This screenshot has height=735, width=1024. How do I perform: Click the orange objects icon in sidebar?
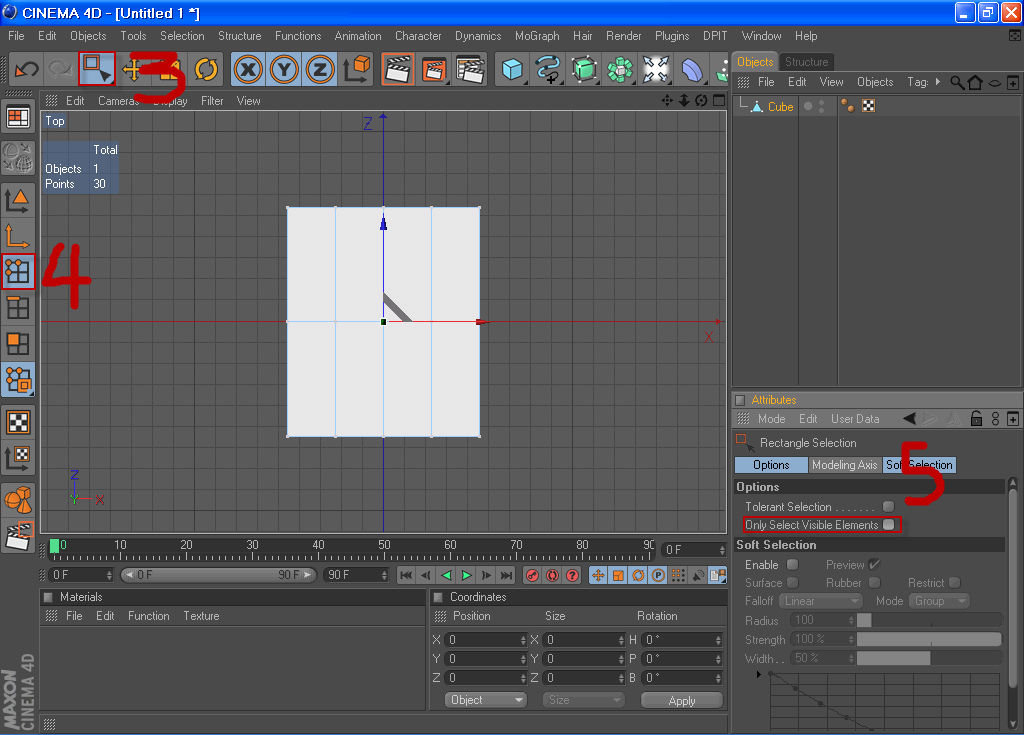coord(18,500)
